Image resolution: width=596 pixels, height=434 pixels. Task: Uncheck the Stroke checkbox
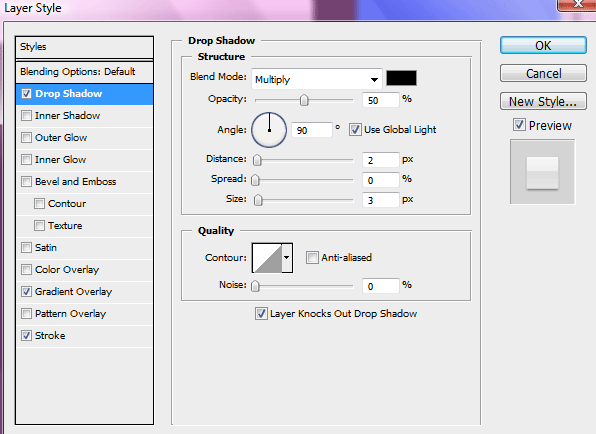click(x=26, y=336)
